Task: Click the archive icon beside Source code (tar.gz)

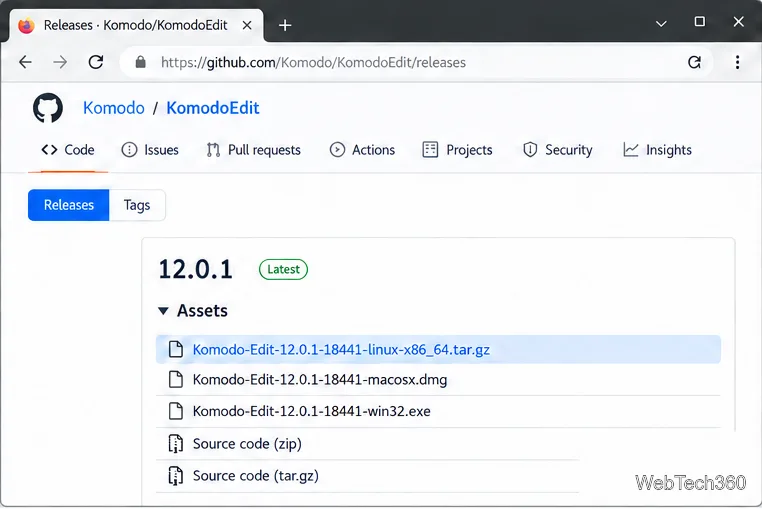Action: pyautogui.click(x=175, y=475)
